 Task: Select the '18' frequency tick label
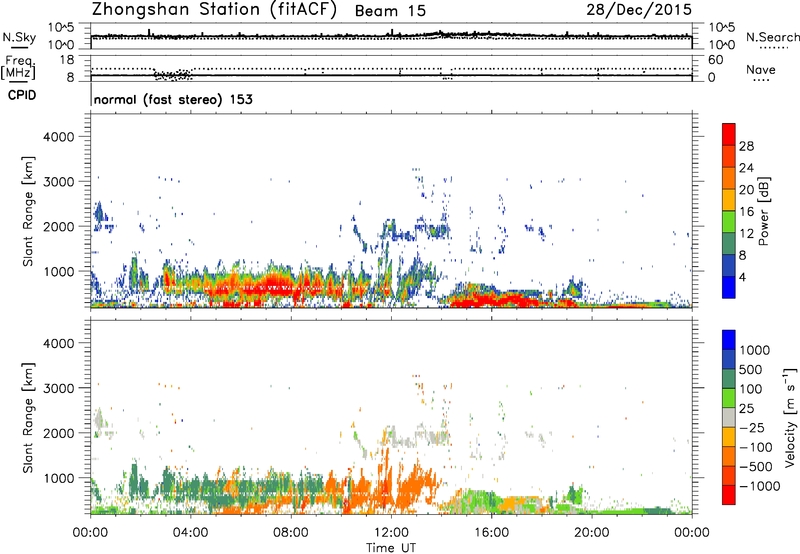tap(67, 60)
